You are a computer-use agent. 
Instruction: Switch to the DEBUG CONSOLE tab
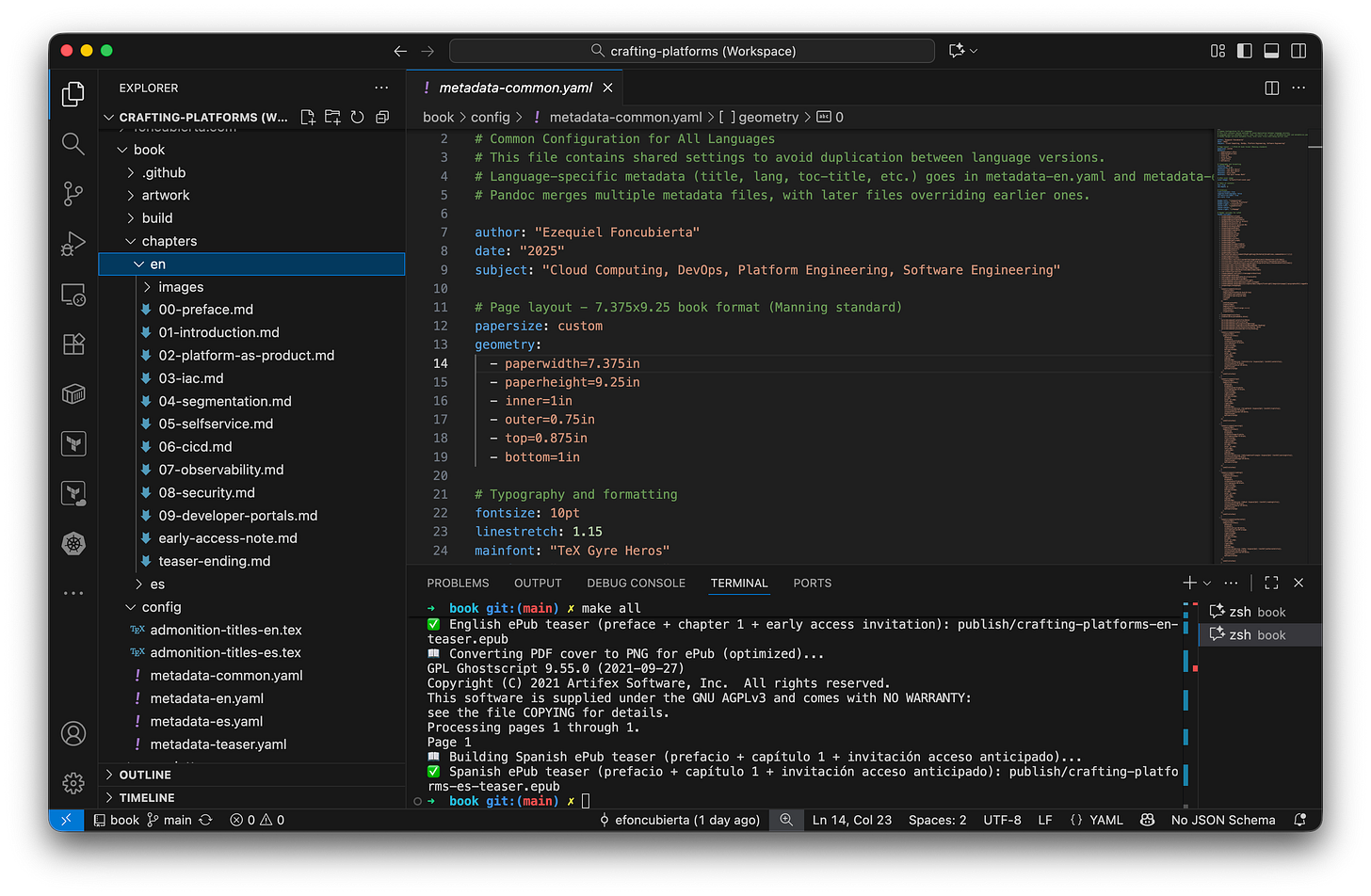pos(636,584)
